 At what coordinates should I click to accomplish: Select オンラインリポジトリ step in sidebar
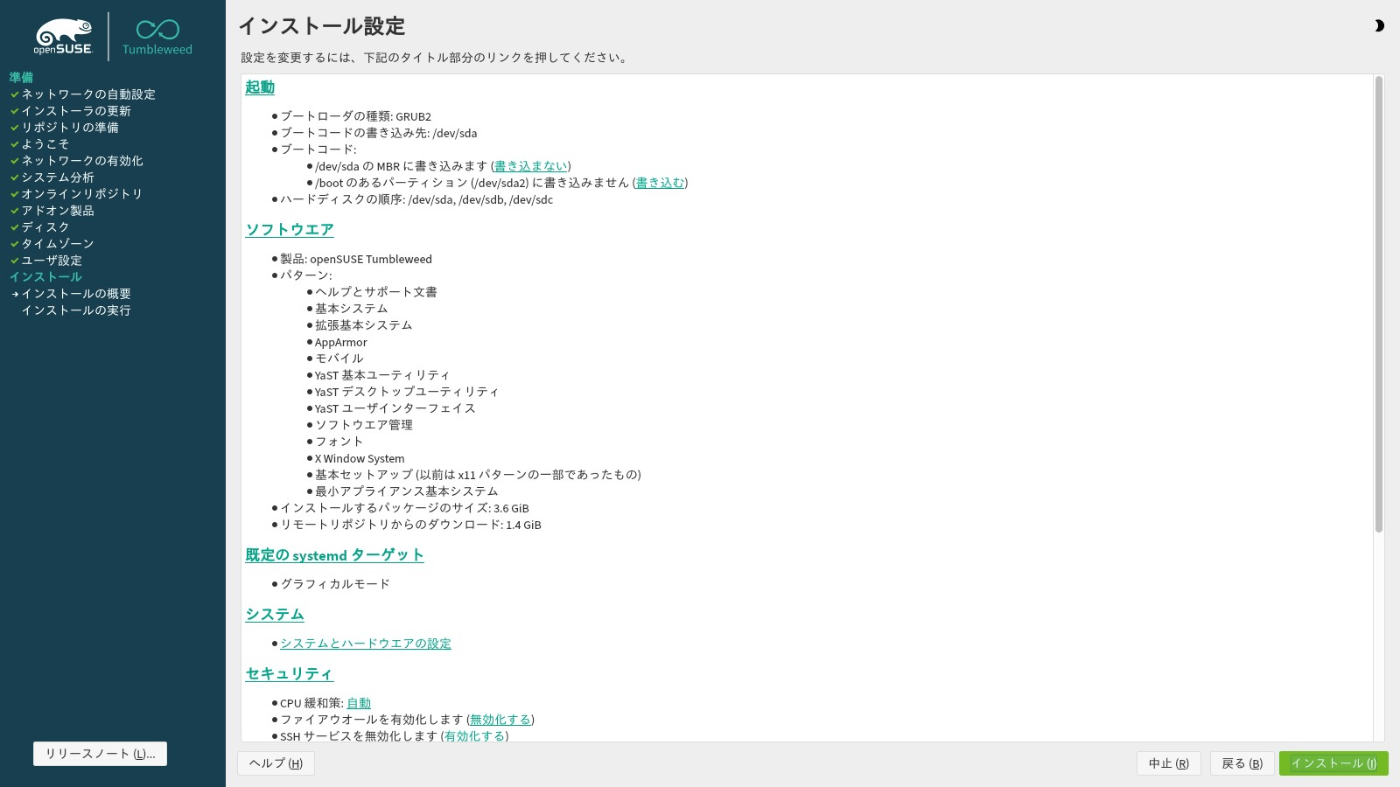point(82,194)
